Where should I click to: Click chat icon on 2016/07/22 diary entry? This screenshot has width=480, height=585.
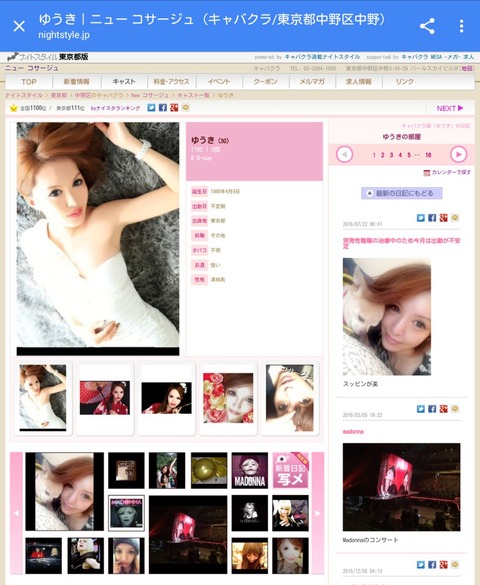click(455, 218)
